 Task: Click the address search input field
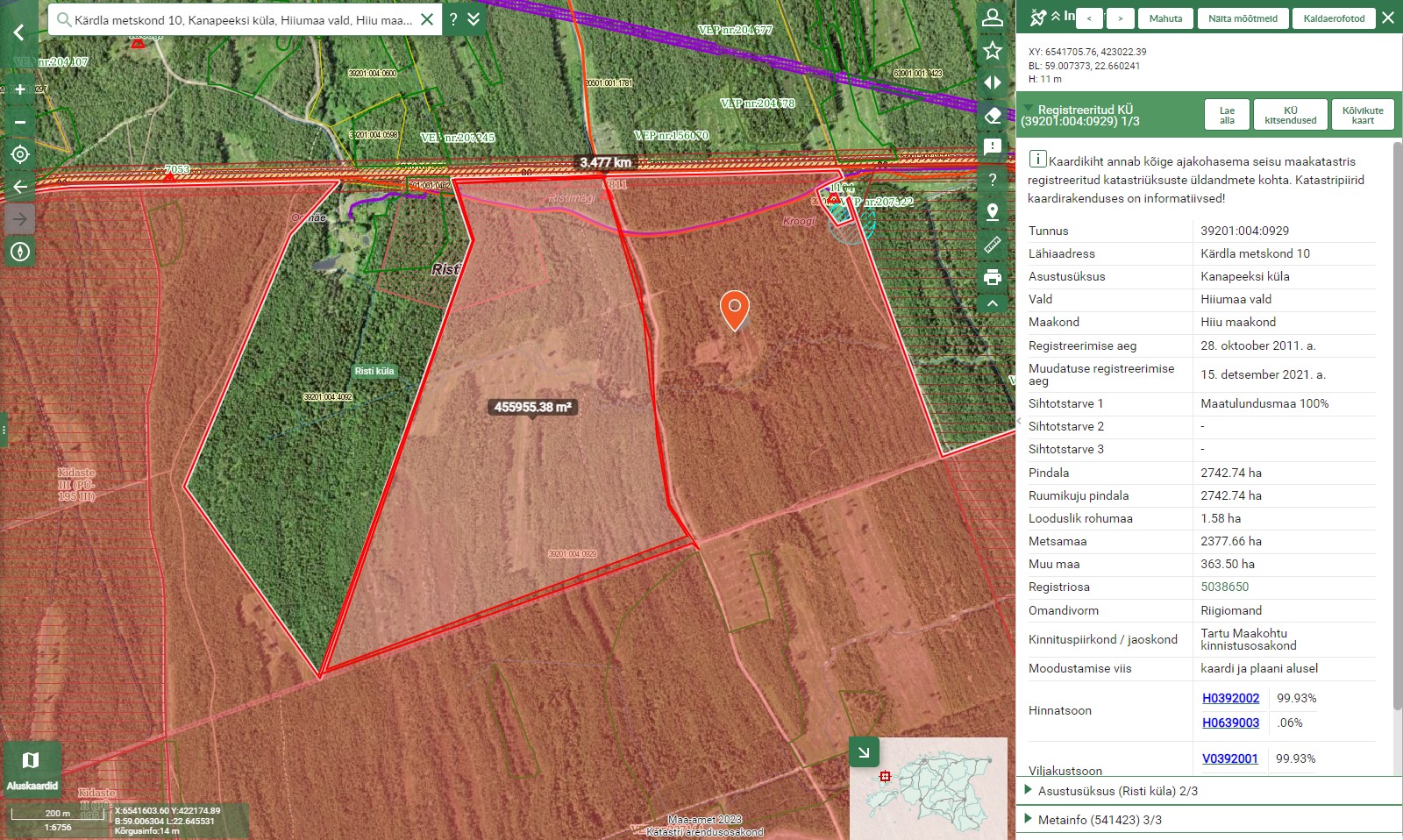point(243,19)
